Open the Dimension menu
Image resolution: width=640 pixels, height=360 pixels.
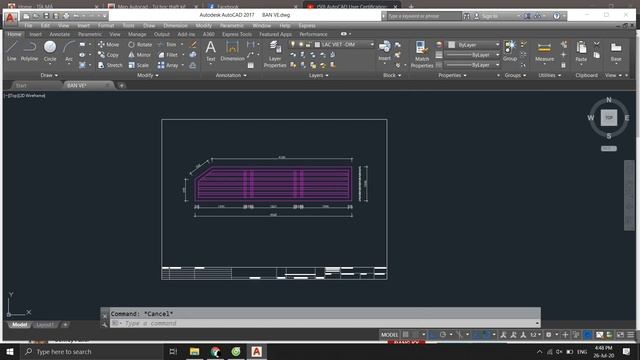coord(175,25)
